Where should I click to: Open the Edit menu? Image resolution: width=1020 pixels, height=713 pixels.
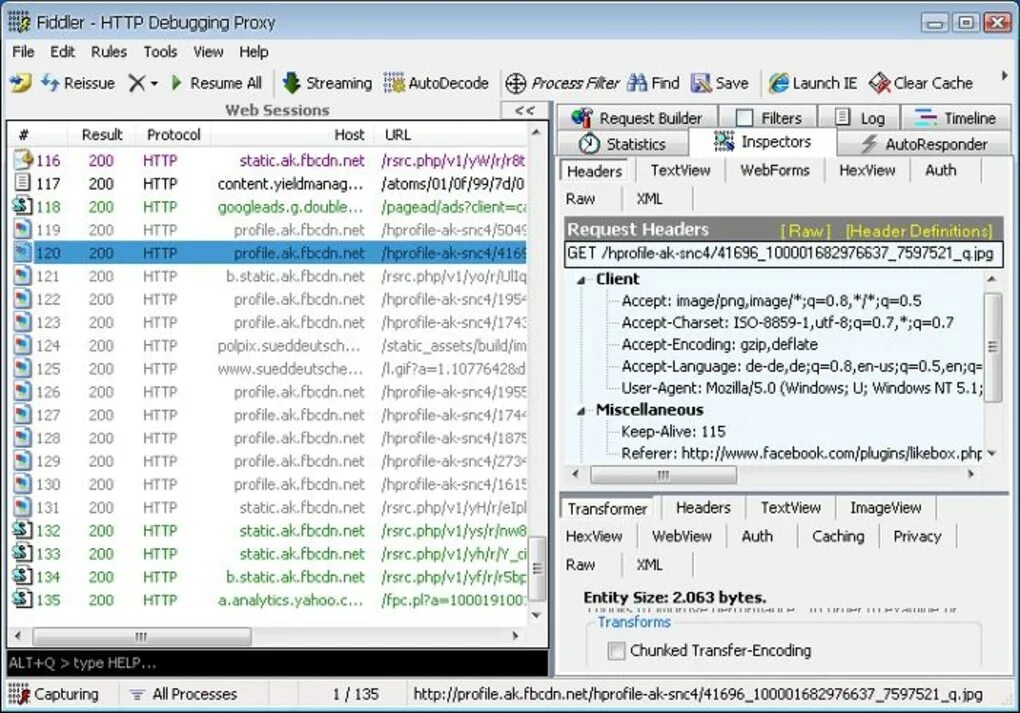62,52
